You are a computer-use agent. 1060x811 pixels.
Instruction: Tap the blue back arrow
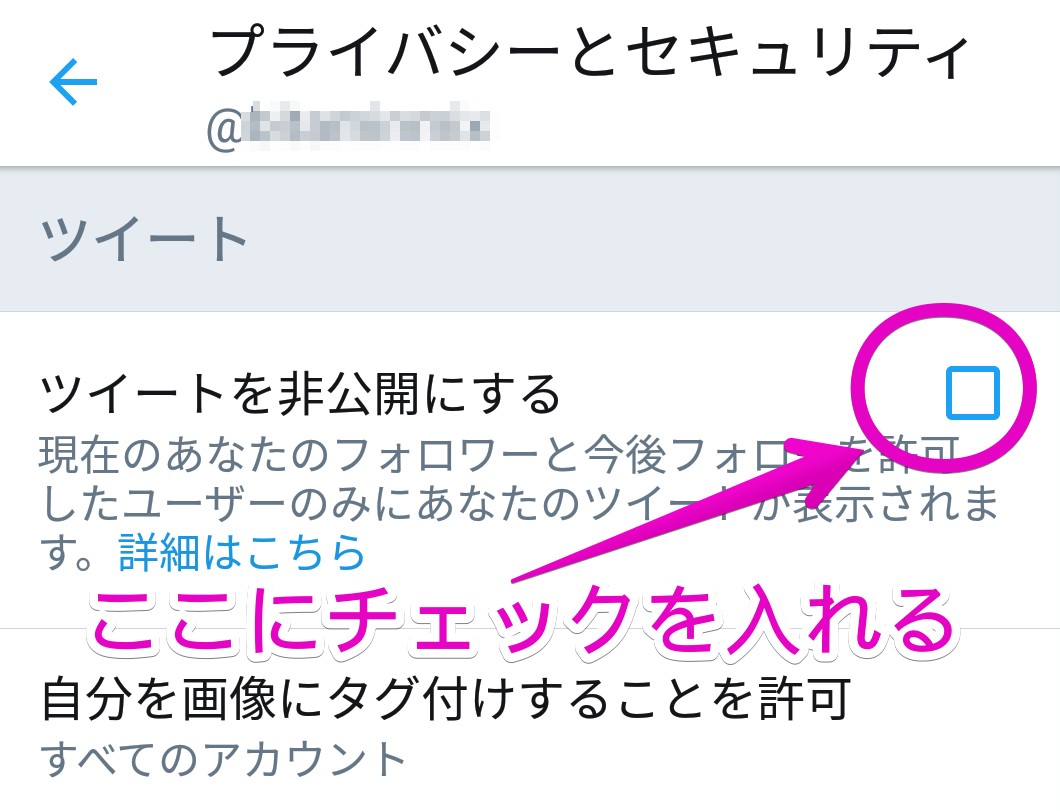[x=74, y=82]
